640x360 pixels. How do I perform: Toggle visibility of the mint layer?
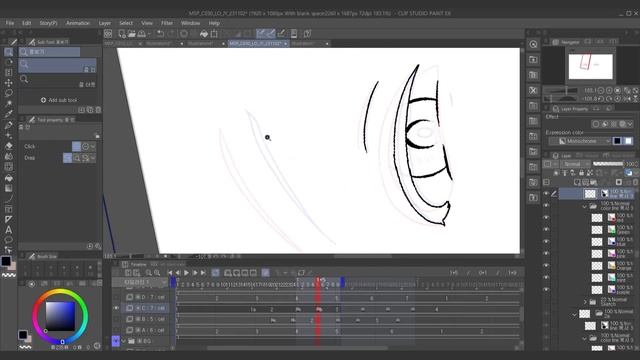click(x=546, y=277)
